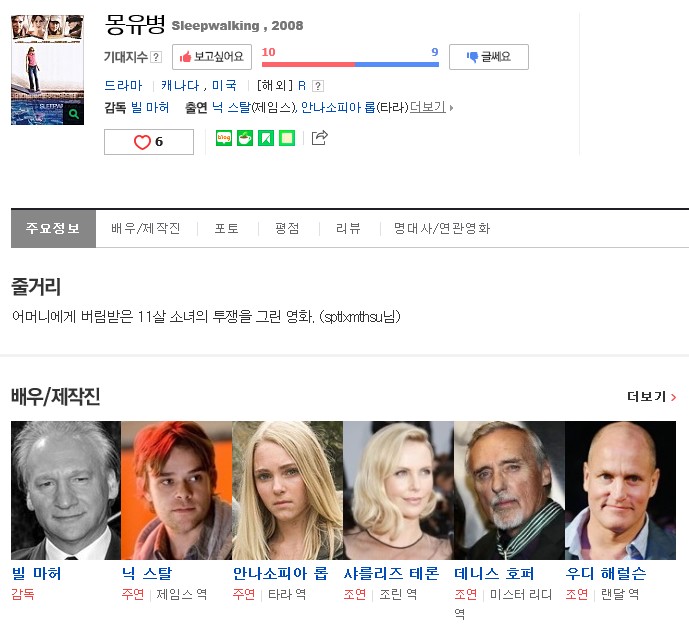Toggle the heart like button showing 6
Image resolution: width=689 pixels, height=632 pixels.
pos(149,142)
